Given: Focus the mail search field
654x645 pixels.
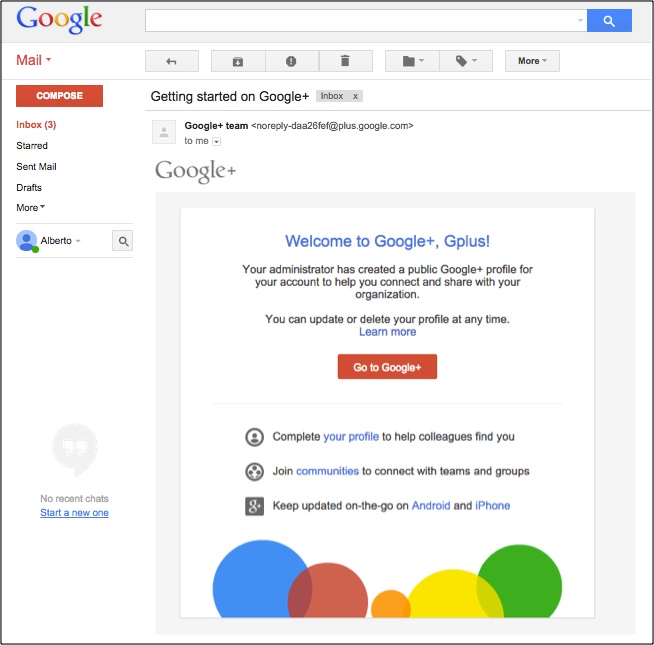Looking at the screenshot, I should (x=360, y=20).
